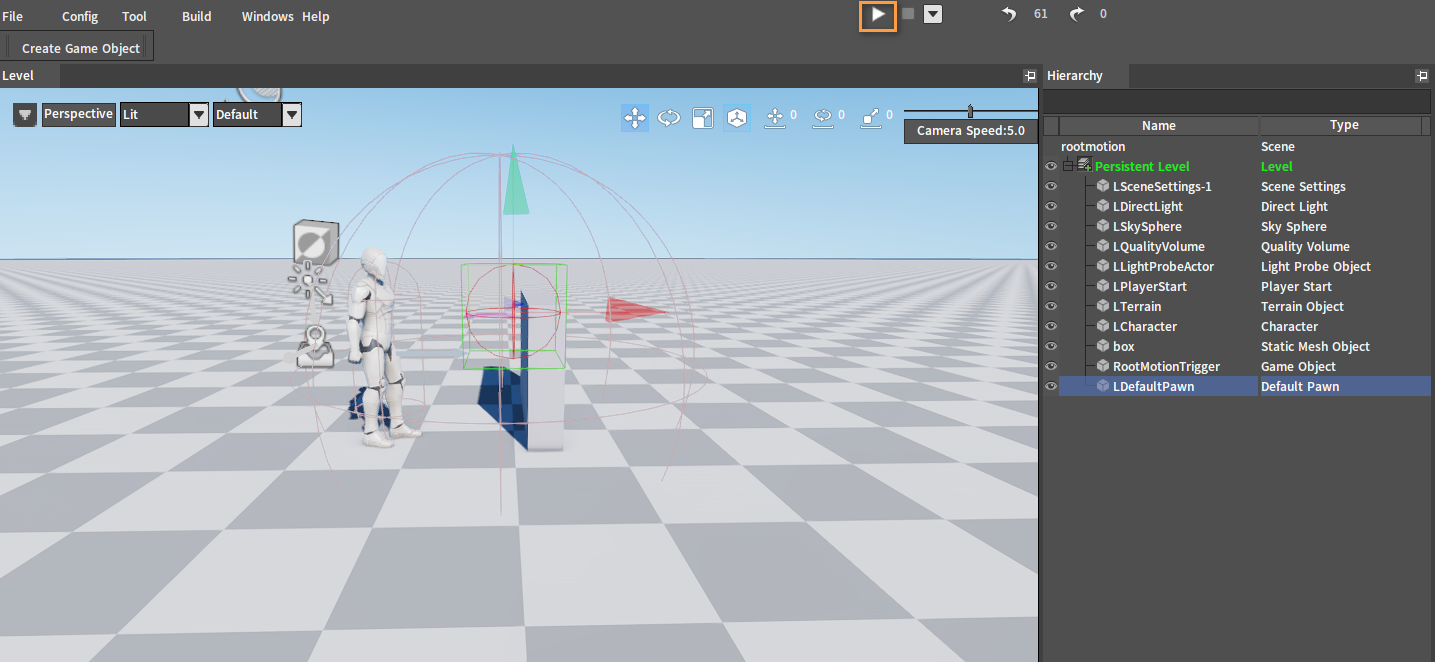
Task: Open the viewport options menu icon
Action: (x=25, y=115)
